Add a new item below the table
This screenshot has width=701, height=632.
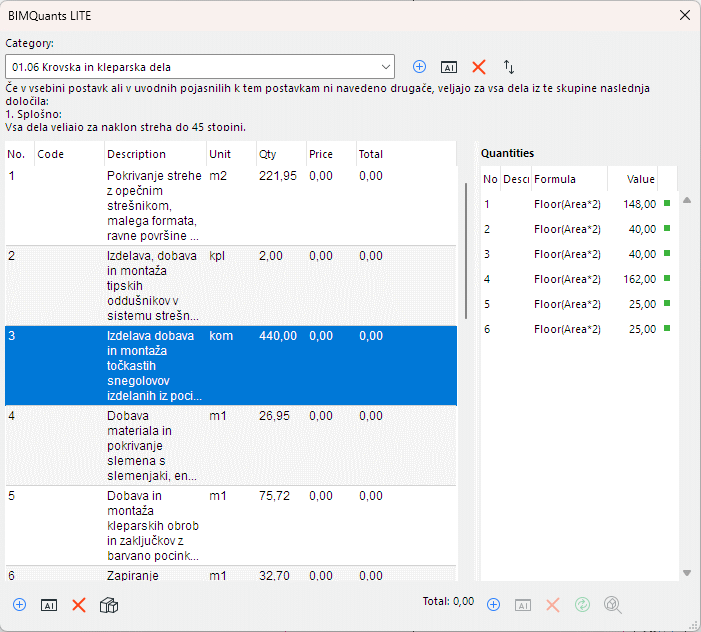click(20, 605)
